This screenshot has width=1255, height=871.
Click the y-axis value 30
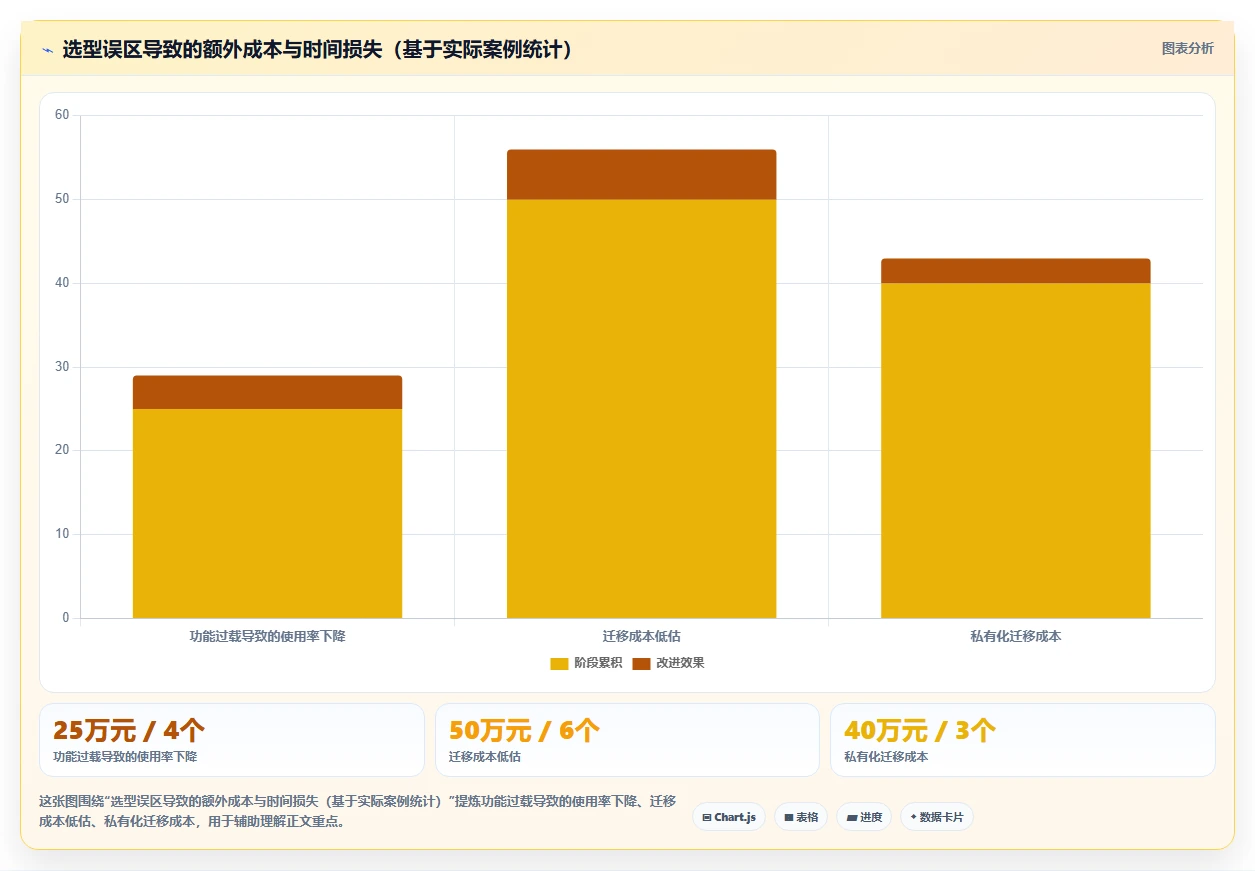pyautogui.click(x=62, y=367)
